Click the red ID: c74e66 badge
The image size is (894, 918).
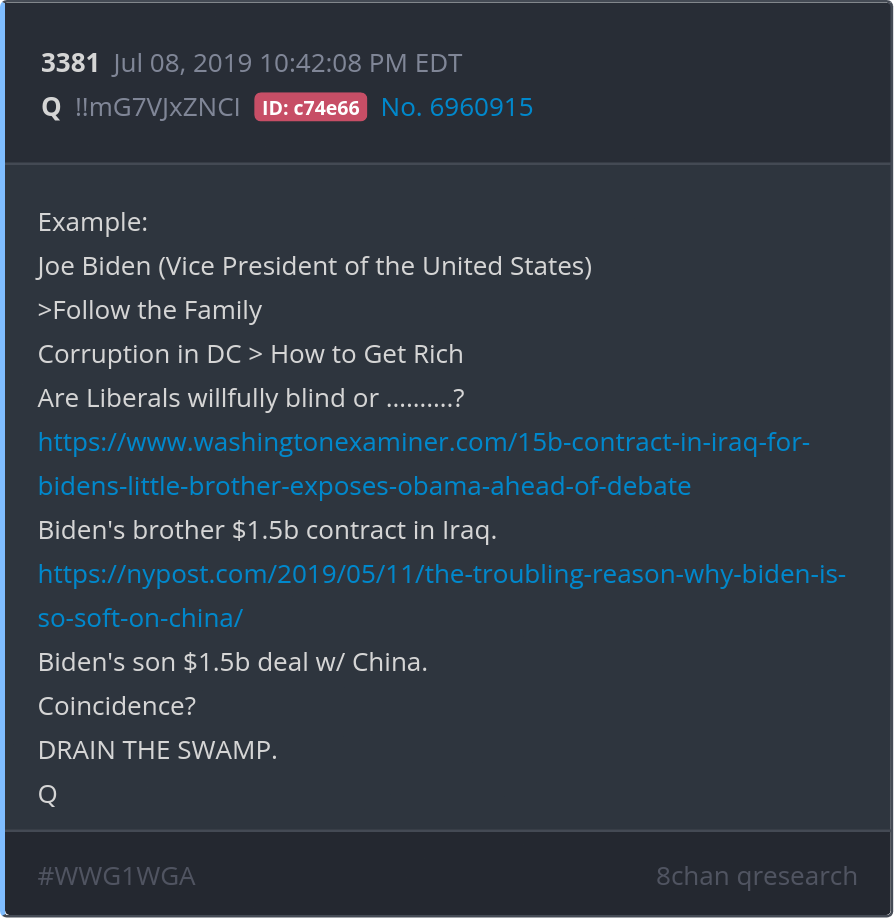pos(311,108)
